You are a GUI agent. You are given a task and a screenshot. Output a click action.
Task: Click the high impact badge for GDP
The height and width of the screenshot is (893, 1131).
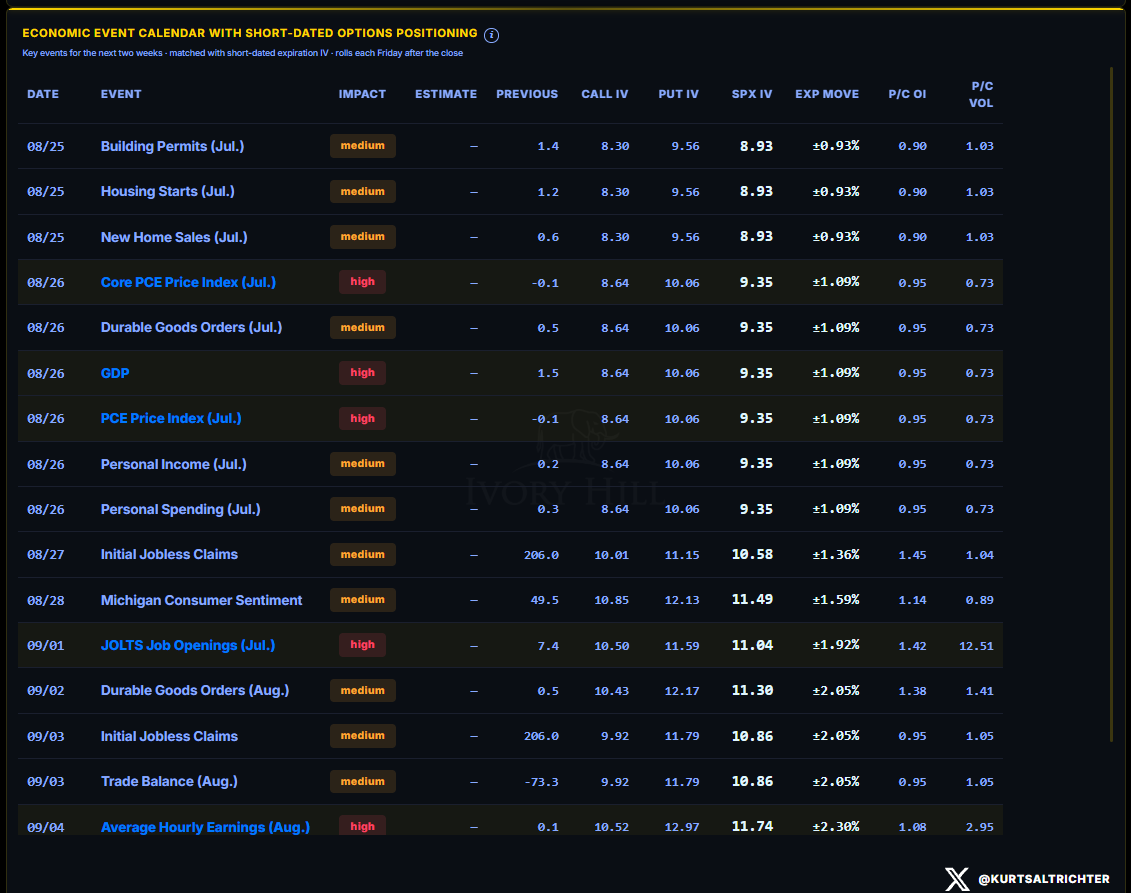(x=362, y=373)
